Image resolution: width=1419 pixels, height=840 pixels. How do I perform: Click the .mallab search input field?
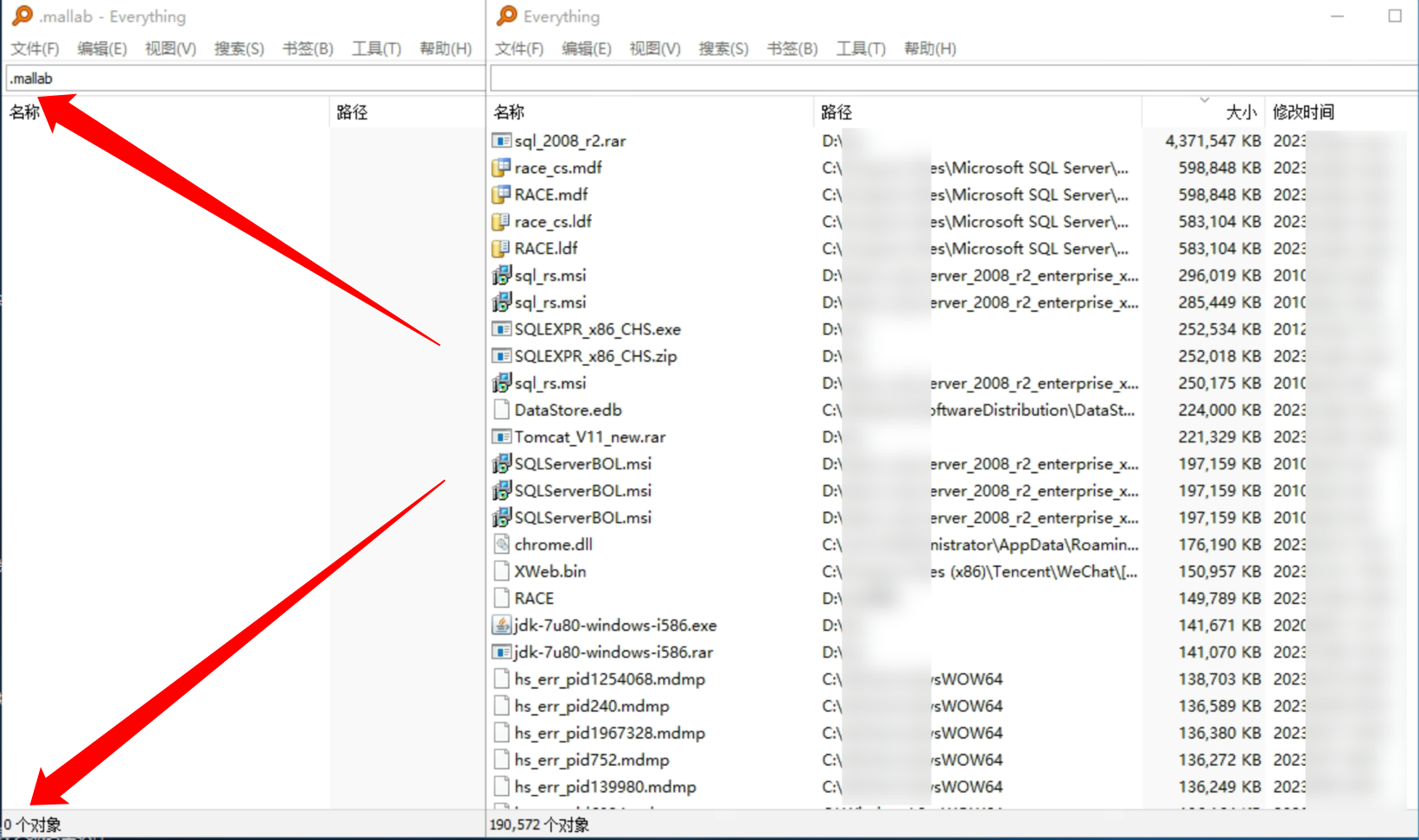click(x=245, y=78)
